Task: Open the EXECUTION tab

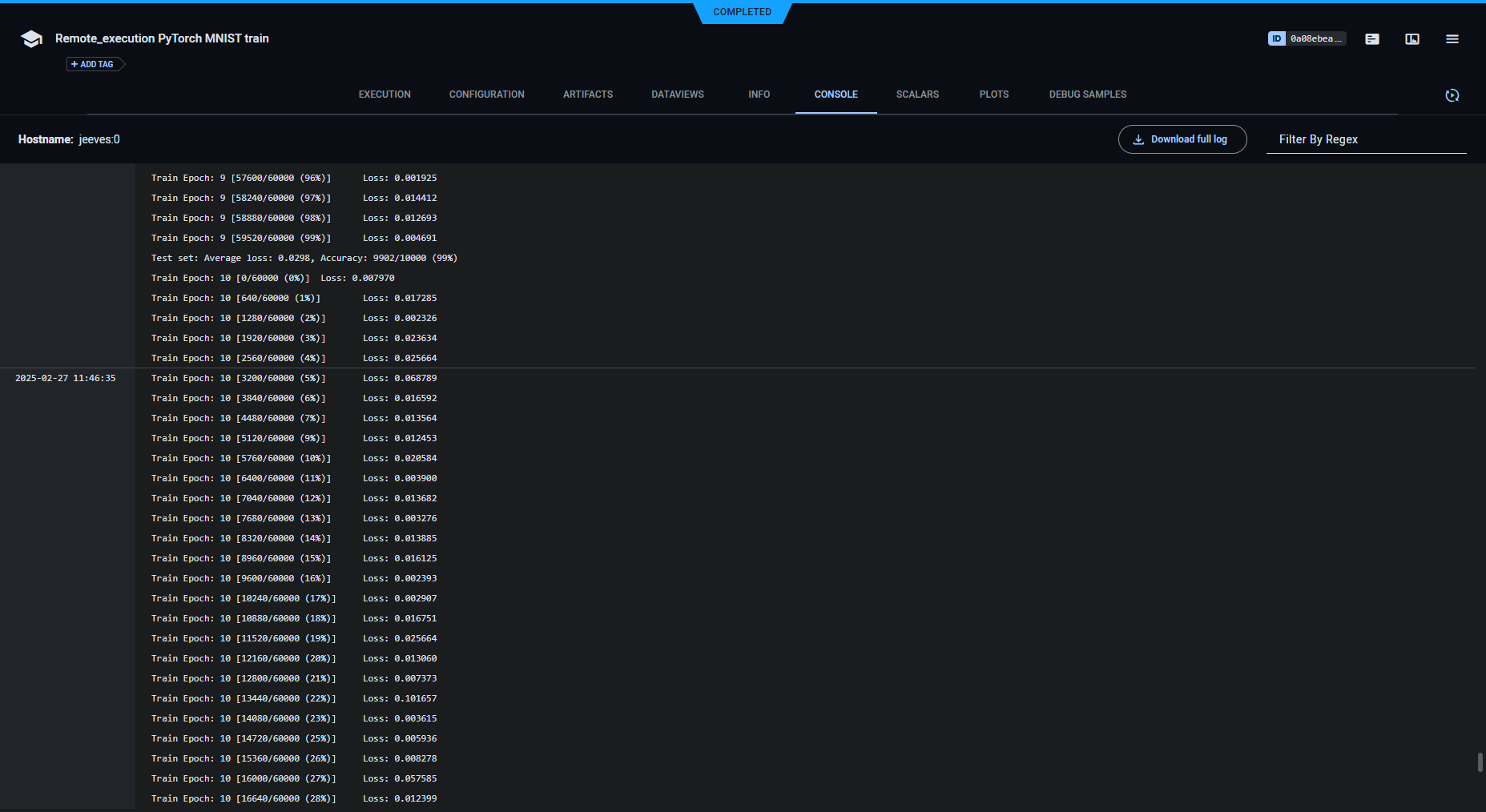Action: 385,94
